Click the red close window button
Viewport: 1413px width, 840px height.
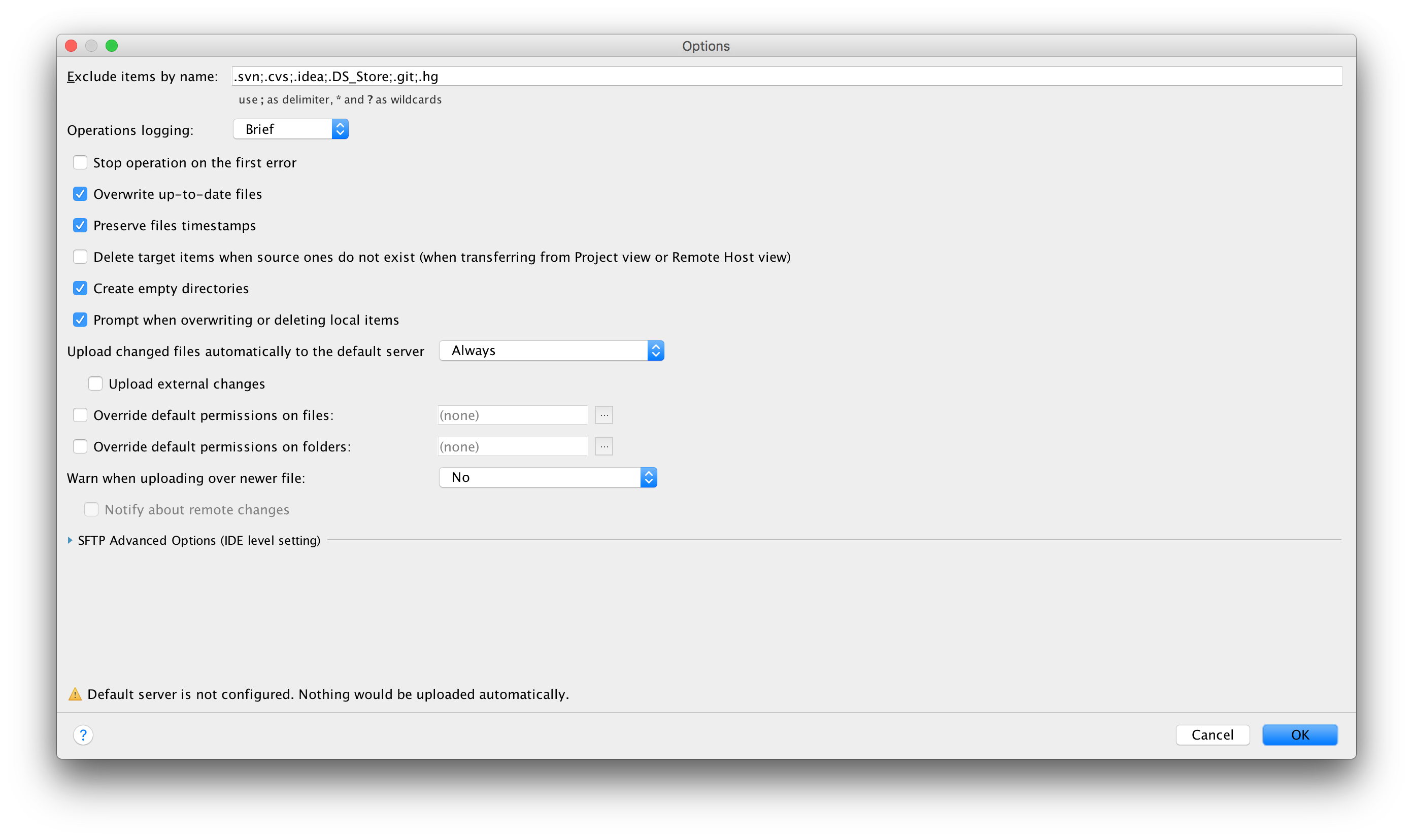tap(72, 46)
